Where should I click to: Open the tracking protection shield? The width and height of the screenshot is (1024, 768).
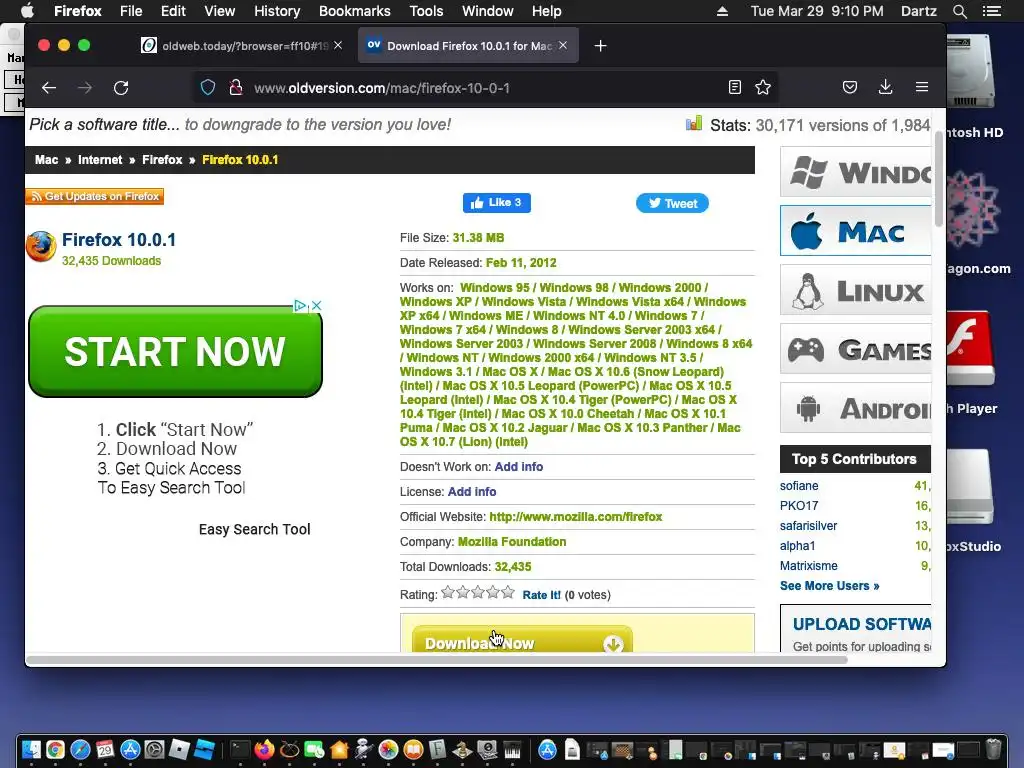(x=208, y=88)
